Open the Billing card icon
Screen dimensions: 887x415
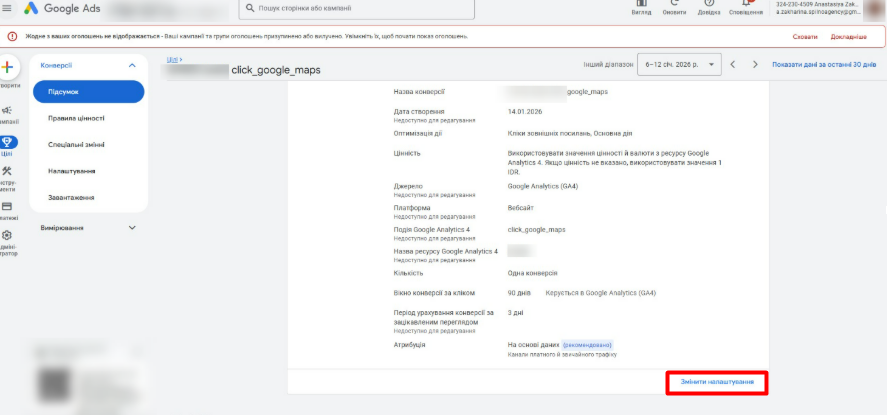(x=7, y=205)
